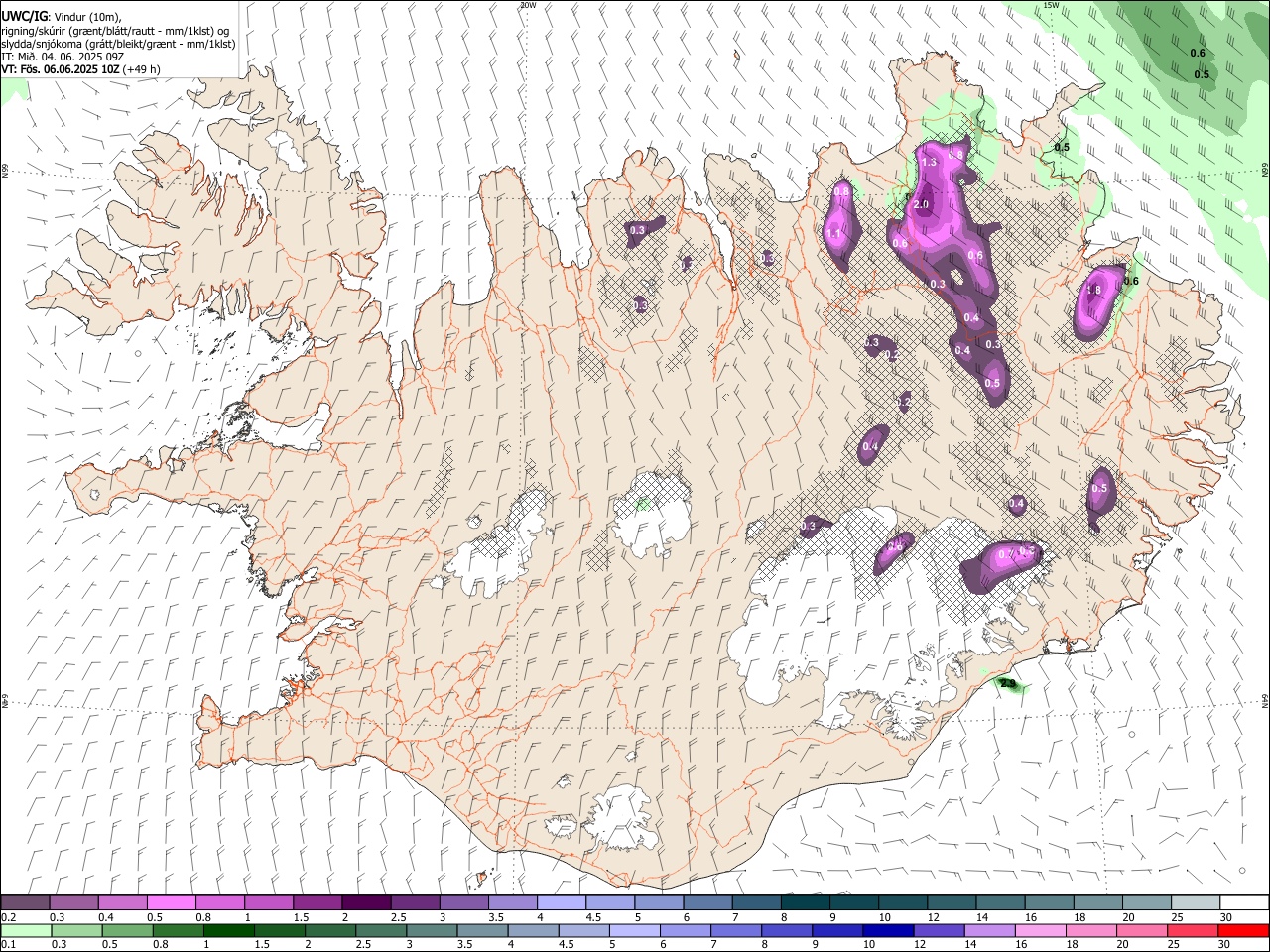Click the light pink 16 swatch in the lower rain scale
The width and height of the screenshot is (1270, 952).
coord(1040,930)
